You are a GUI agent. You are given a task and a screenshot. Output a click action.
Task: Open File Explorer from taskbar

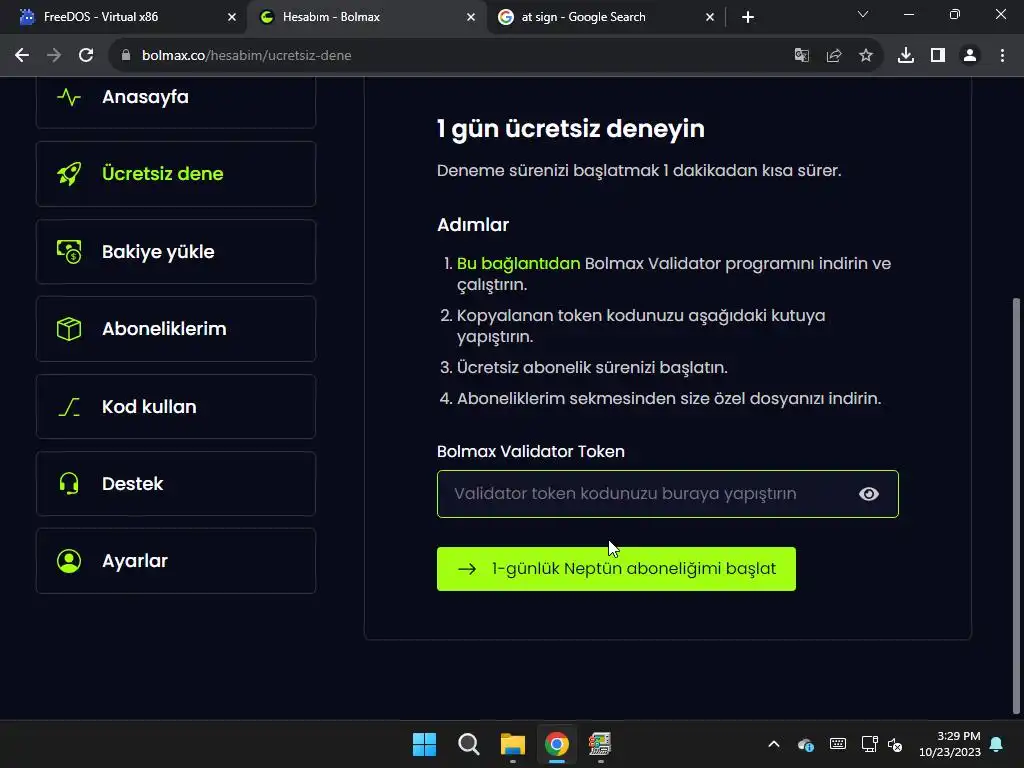tap(513, 744)
